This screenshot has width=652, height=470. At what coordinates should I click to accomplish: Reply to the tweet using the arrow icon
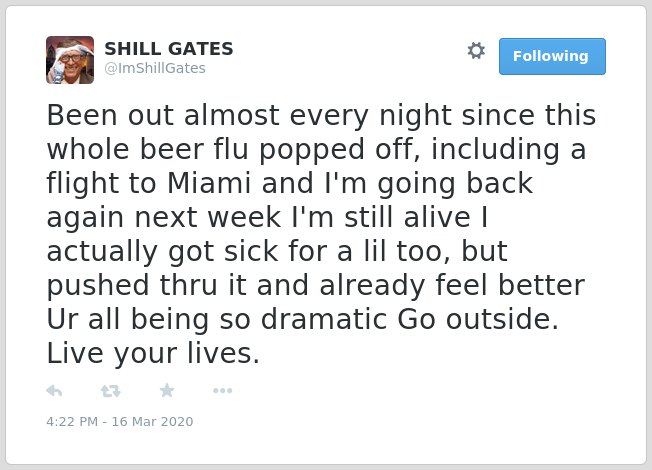click(x=54, y=391)
